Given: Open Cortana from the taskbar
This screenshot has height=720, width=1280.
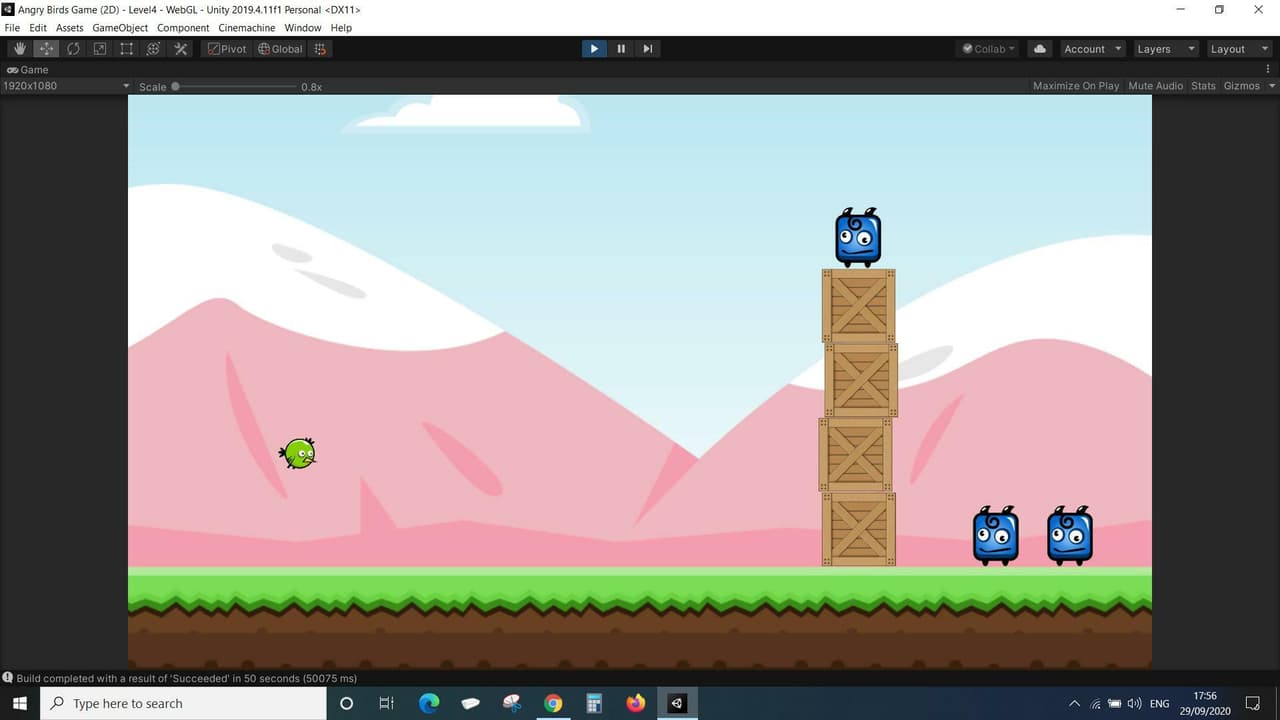Looking at the screenshot, I should (346, 704).
